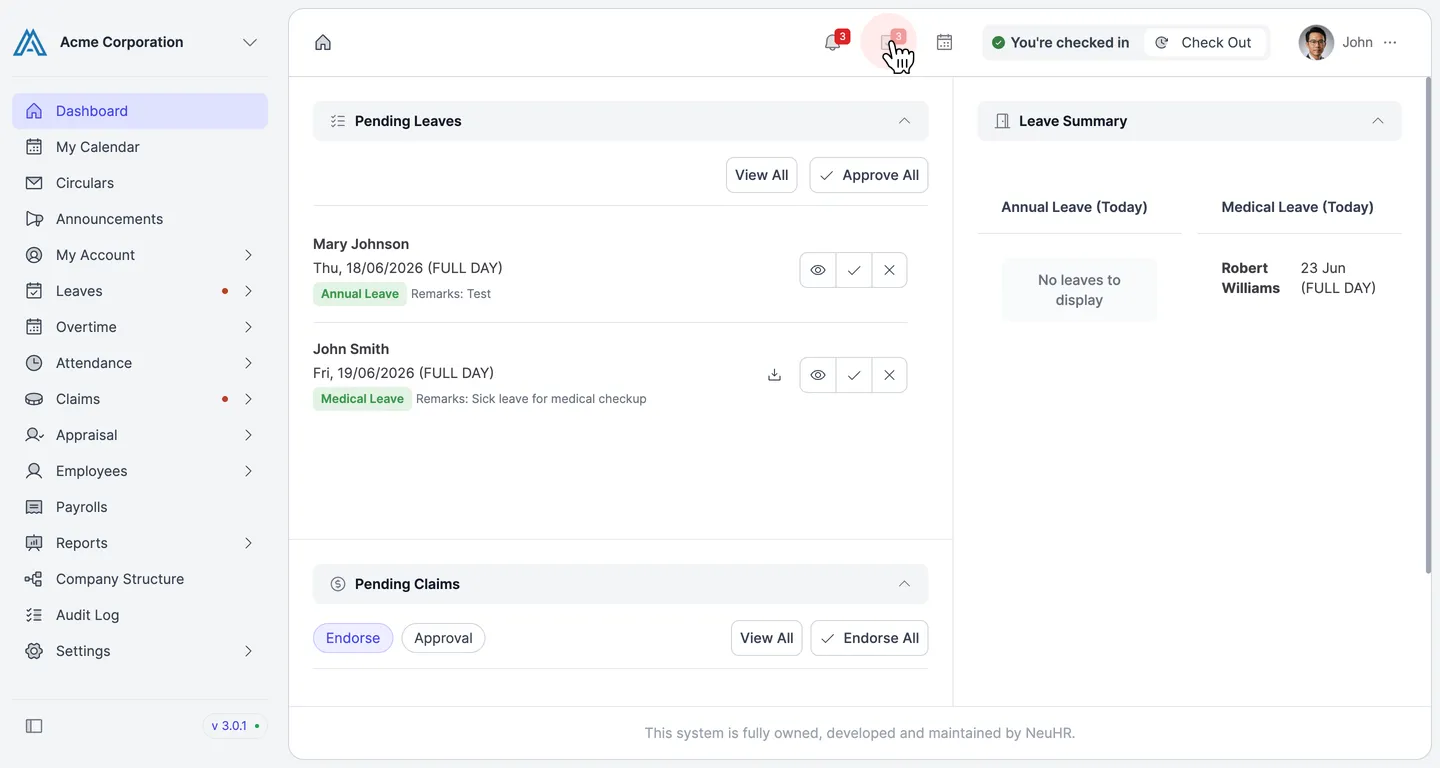Go to Dashboard in sidebar
This screenshot has height=768, width=1440.
[140, 111]
